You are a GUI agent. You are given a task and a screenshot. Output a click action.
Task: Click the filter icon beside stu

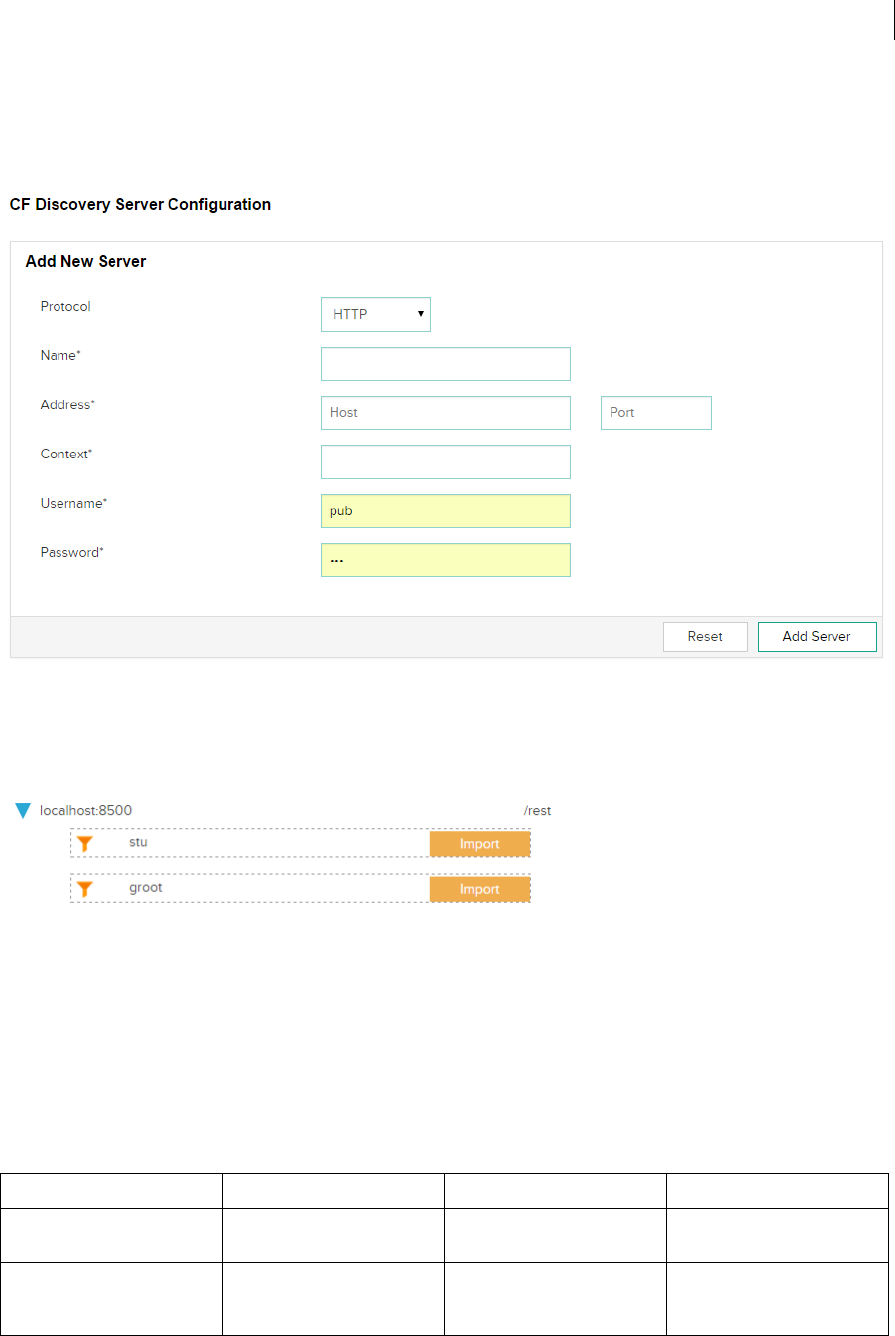pos(85,844)
